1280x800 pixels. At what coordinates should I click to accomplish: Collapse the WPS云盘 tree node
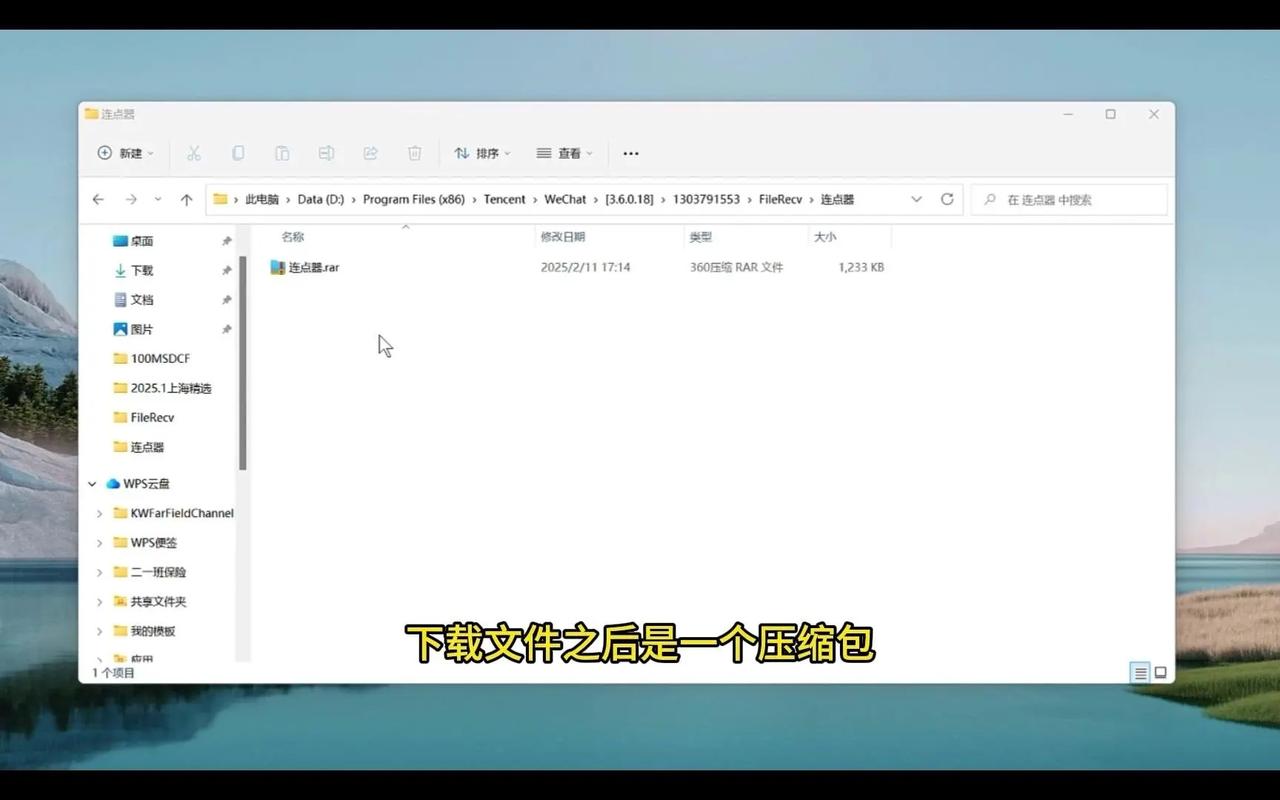click(x=92, y=484)
